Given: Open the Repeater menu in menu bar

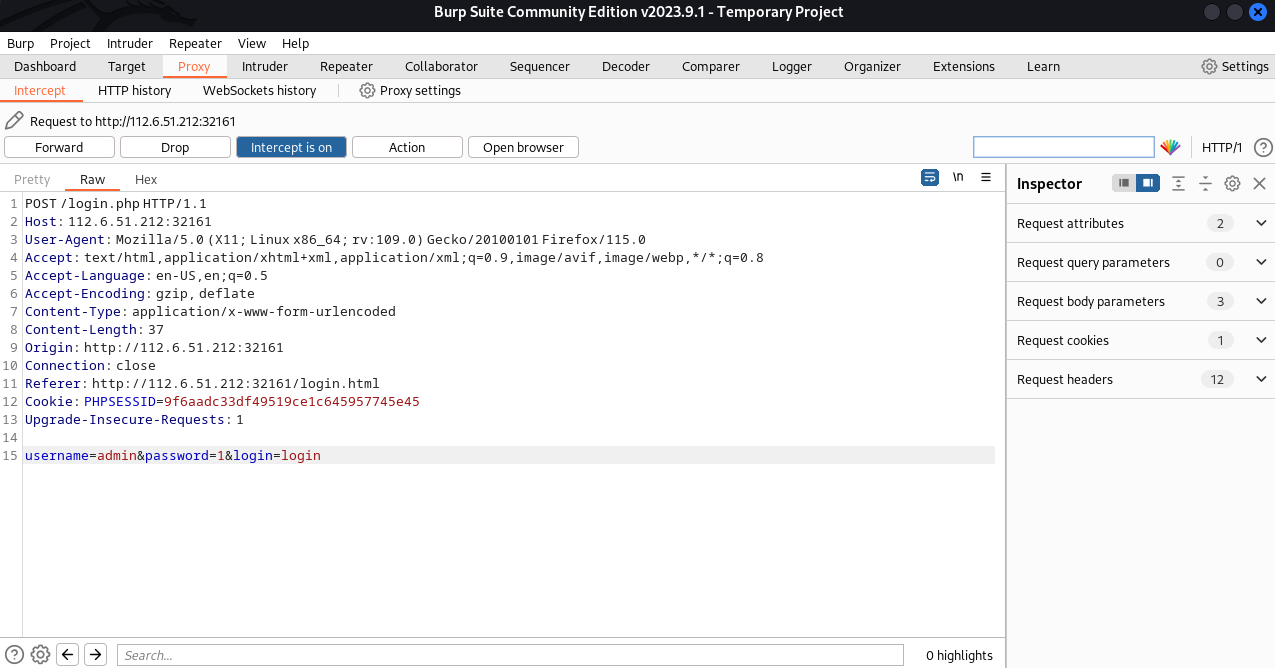Looking at the screenshot, I should click(195, 43).
